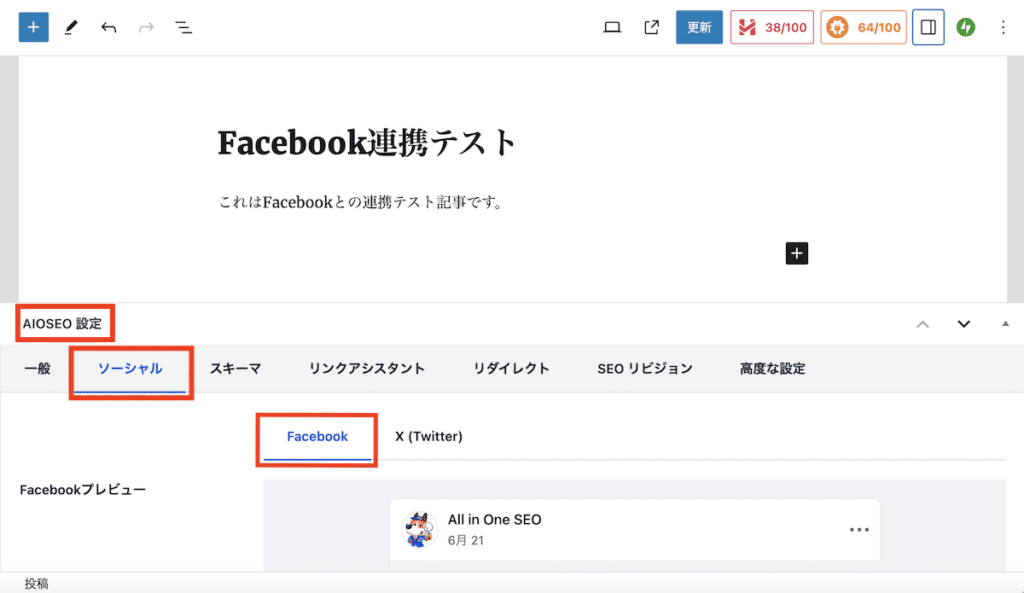1024x593 pixels.
Task: Switch to the スキーマ tab
Action: pyautogui.click(x=235, y=368)
